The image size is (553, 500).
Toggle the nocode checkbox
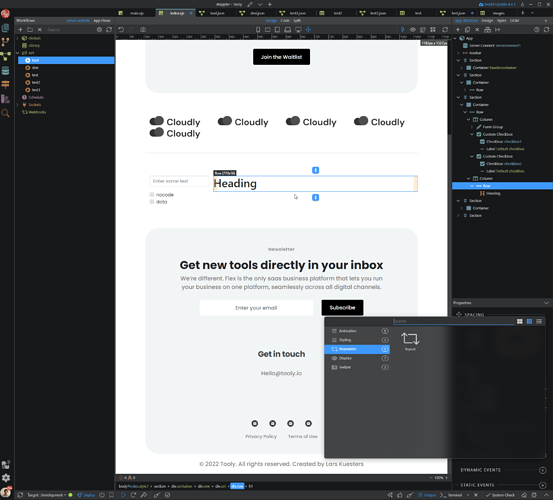[152, 195]
